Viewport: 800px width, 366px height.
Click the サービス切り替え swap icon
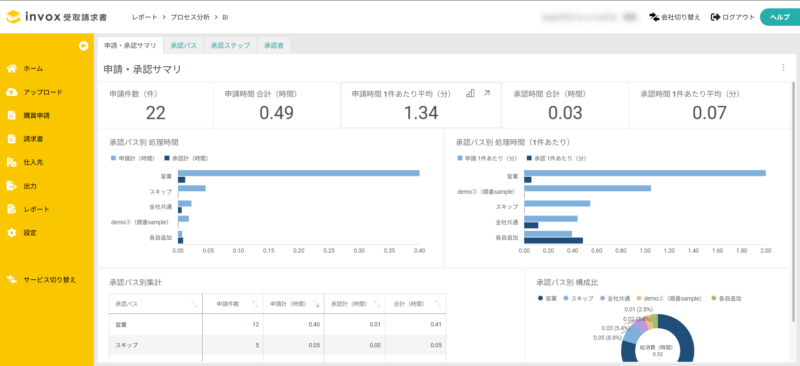pos(12,279)
